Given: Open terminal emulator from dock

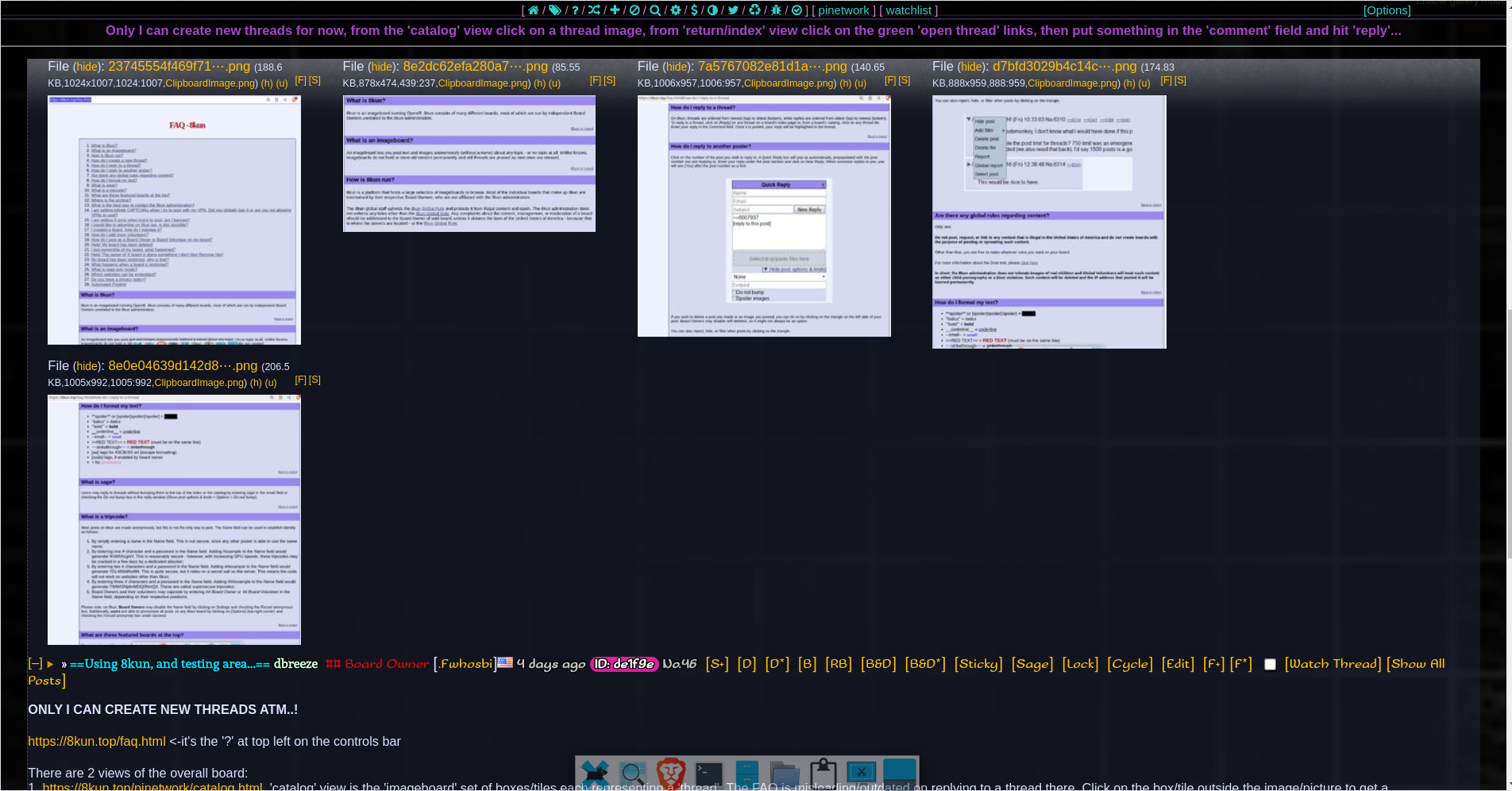Looking at the screenshot, I should point(709,774).
